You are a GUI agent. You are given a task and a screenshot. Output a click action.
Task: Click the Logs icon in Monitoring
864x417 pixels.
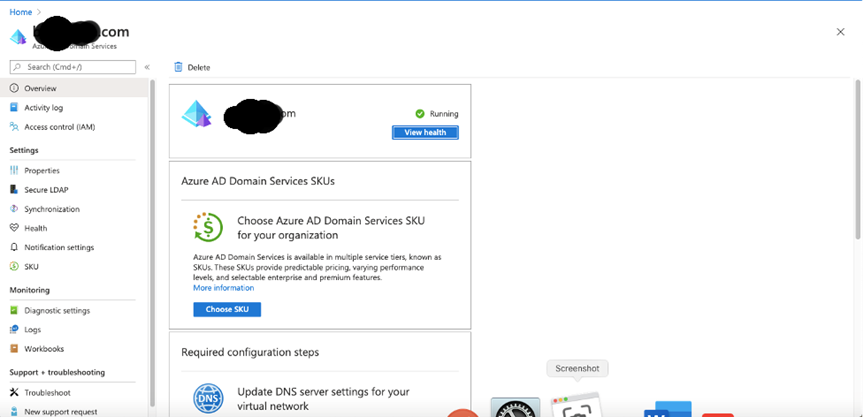coord(14,329)
